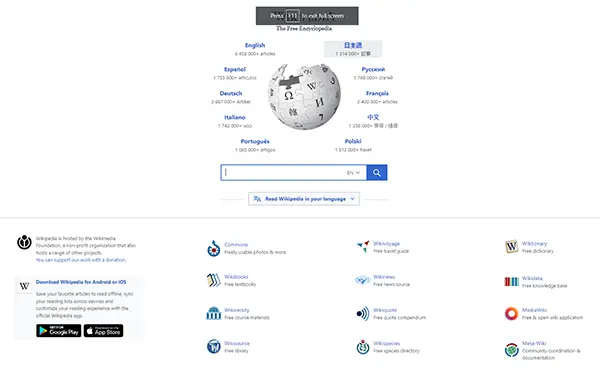Click the Meta-Wiki globe icon
This screenshot has height=368, width=600.
[x=512, y=350]
